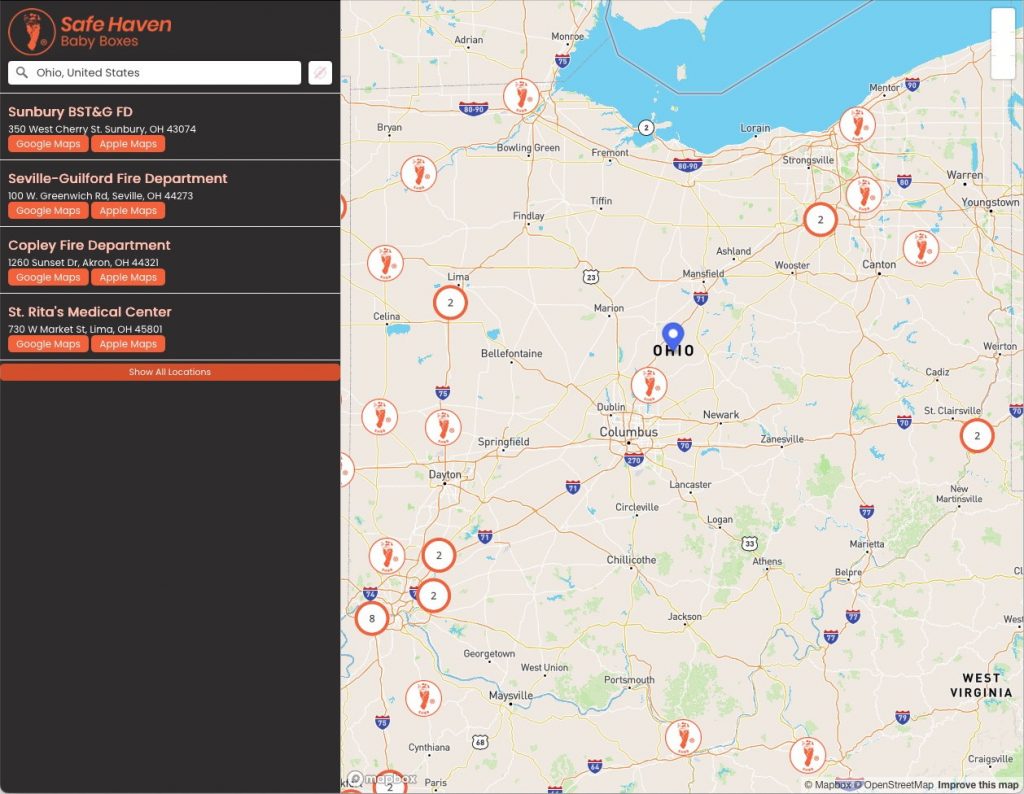Follow the OpenStreetMap attribution link

(x=899, y=785)
